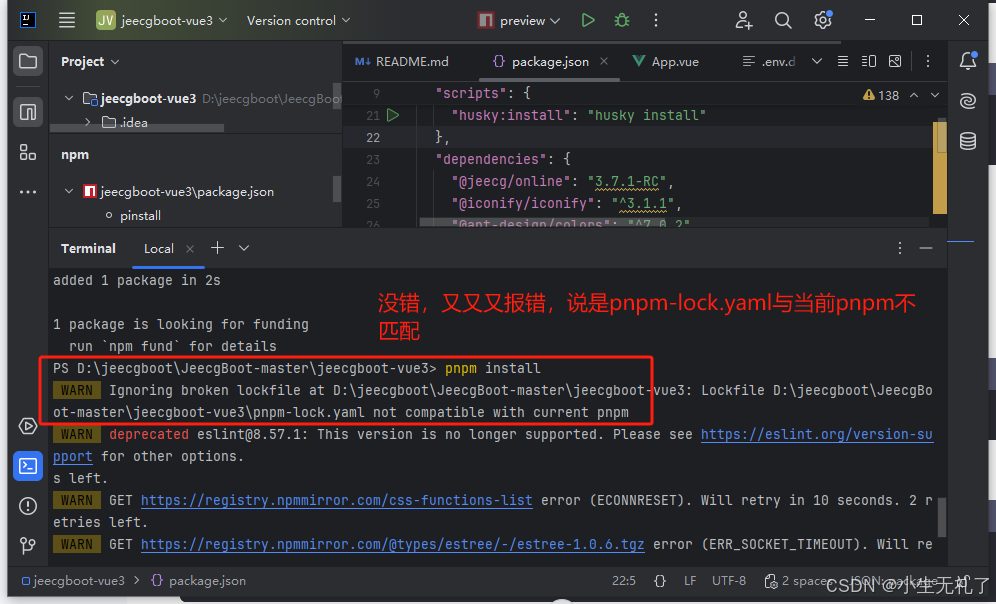Change LF line separator setting
Image resolution: width=996 pixels, height=604 pixels.
tap(690, 581)
